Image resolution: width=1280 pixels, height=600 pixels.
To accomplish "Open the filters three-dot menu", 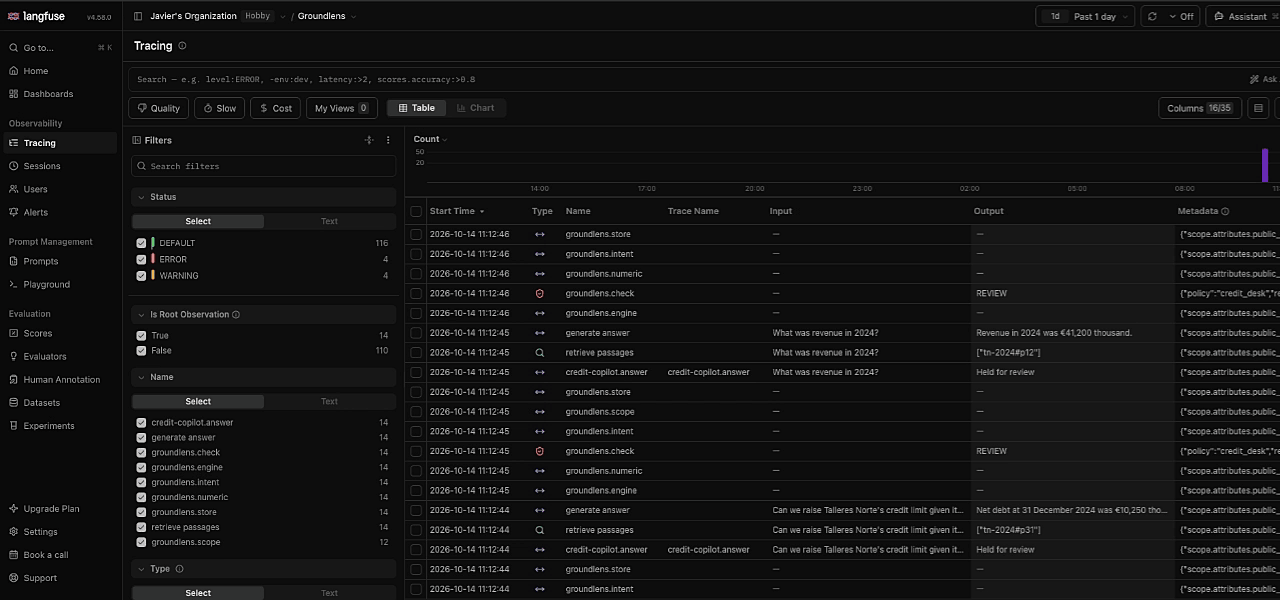I will click(x=388, y=140).
